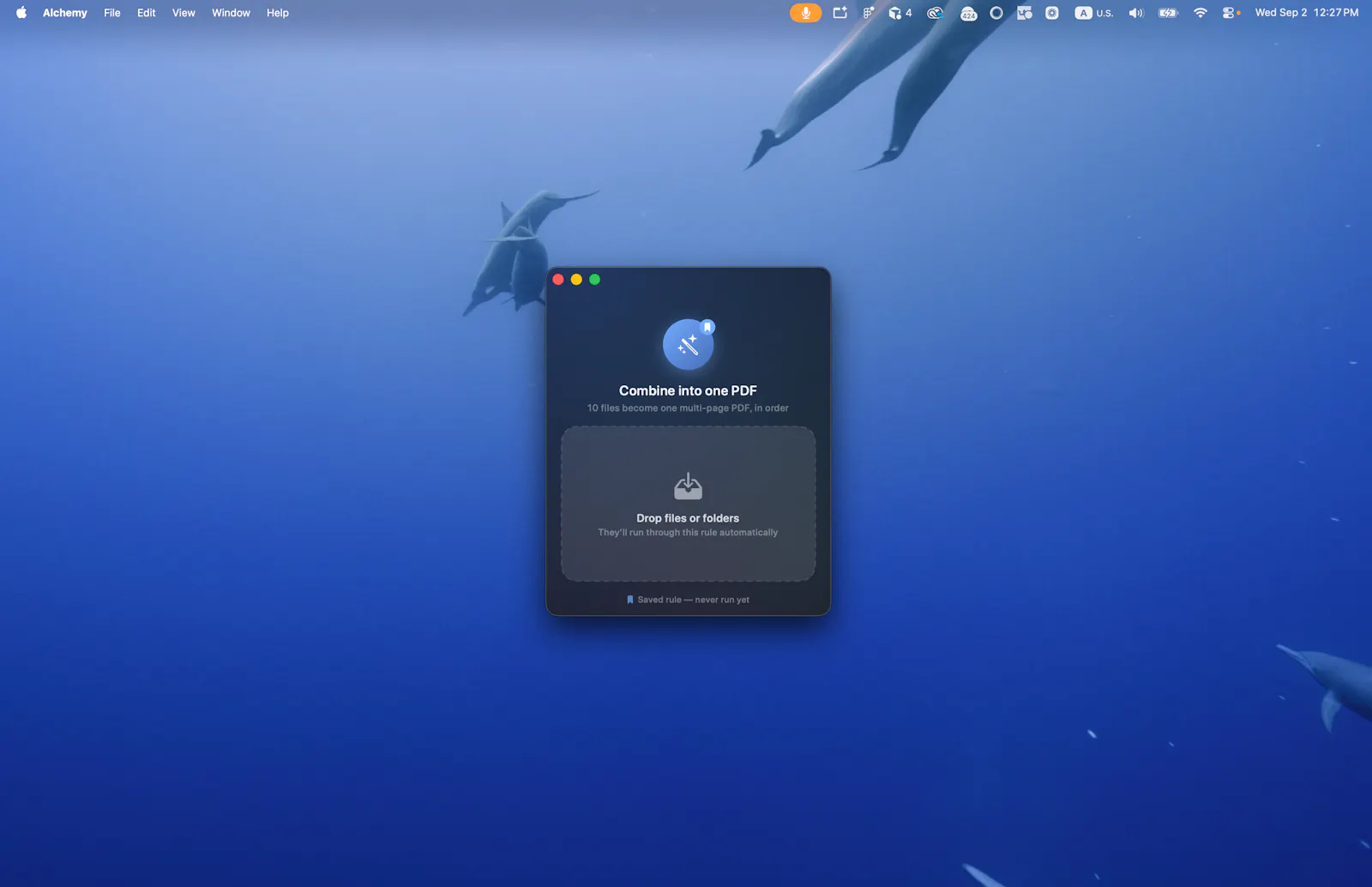Click the 'Saved rule — never run yet' status

[x=693, y=600]
